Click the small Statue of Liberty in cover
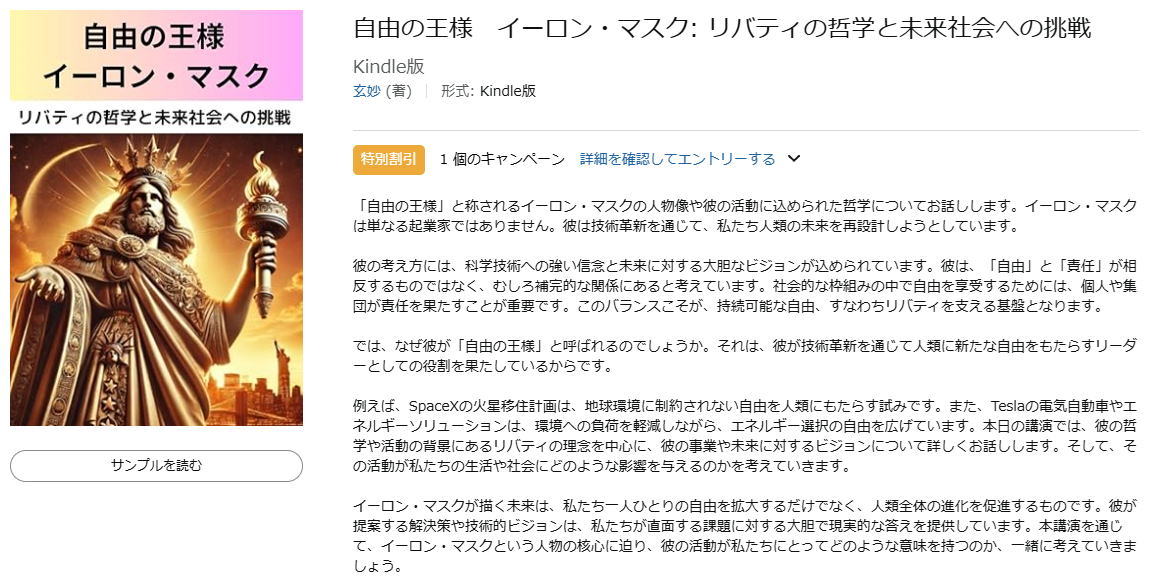Viewport: 1160px width, 587px height. coord(282,369)
